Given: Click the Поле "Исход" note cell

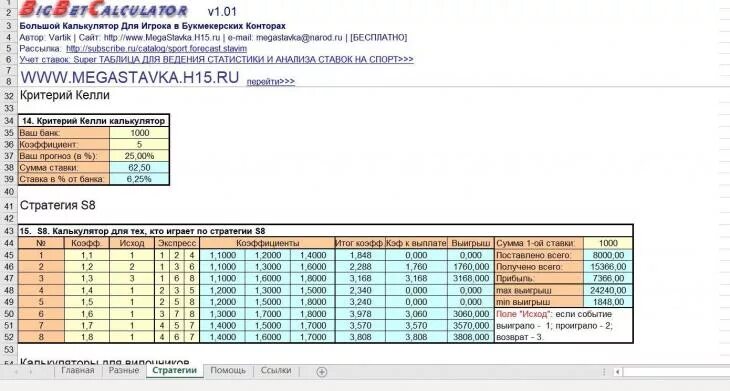Looking at the screenshot, I should pyautogui.click(x=563, y=325).
